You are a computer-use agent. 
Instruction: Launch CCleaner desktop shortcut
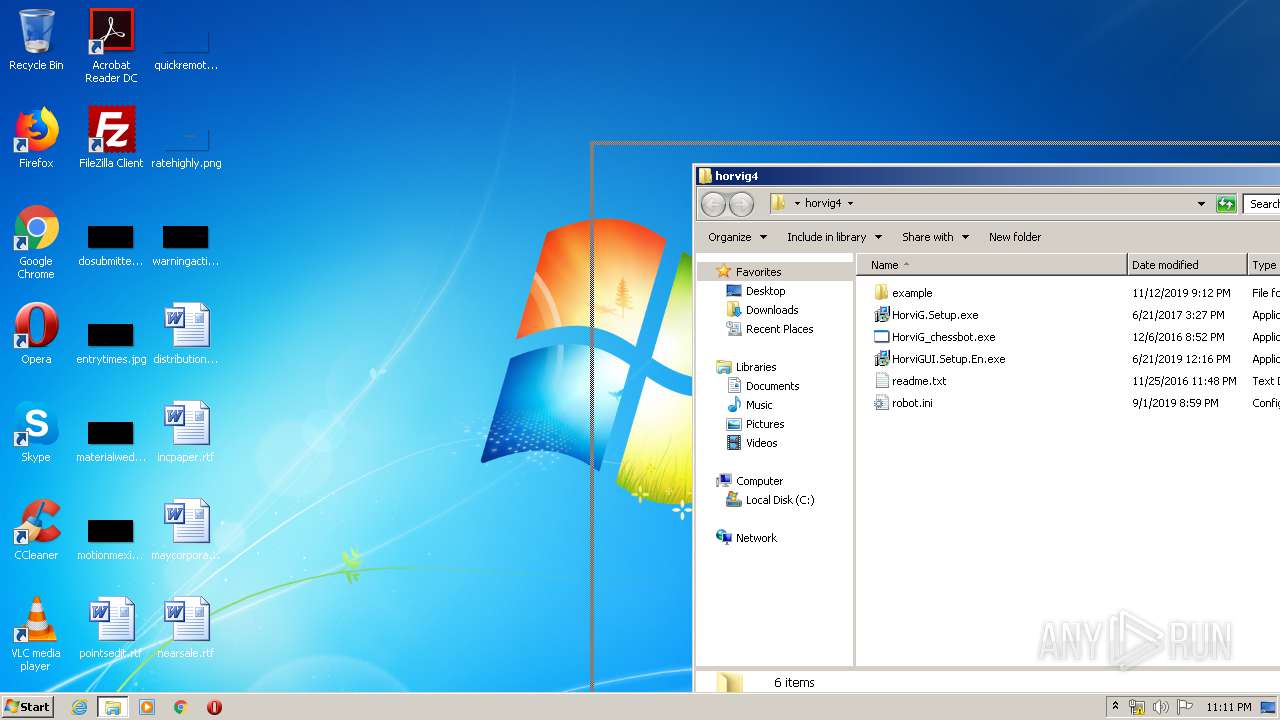pyautogui.click(x=36, y=530)
